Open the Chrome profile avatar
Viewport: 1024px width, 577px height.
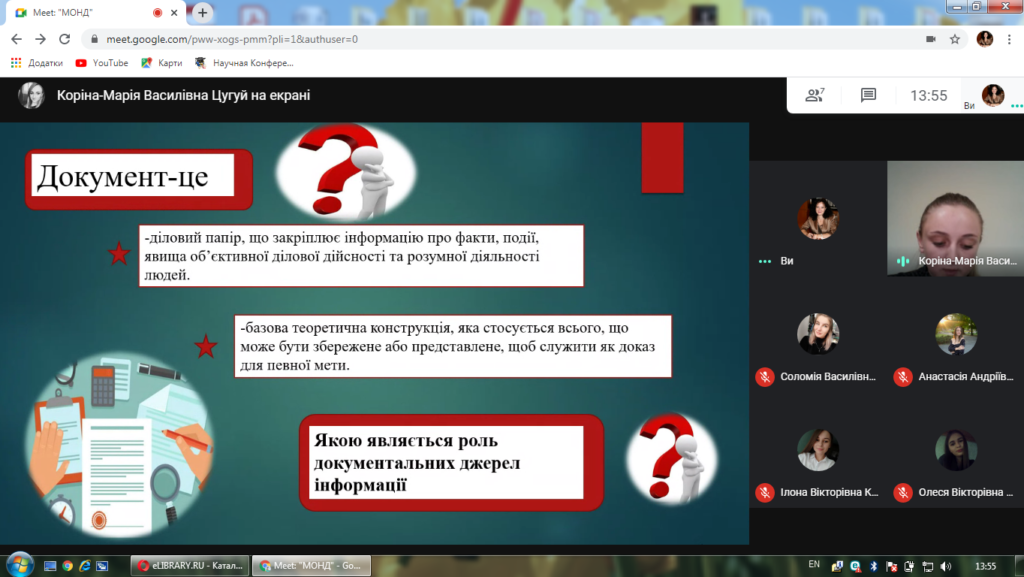[985, 39]
